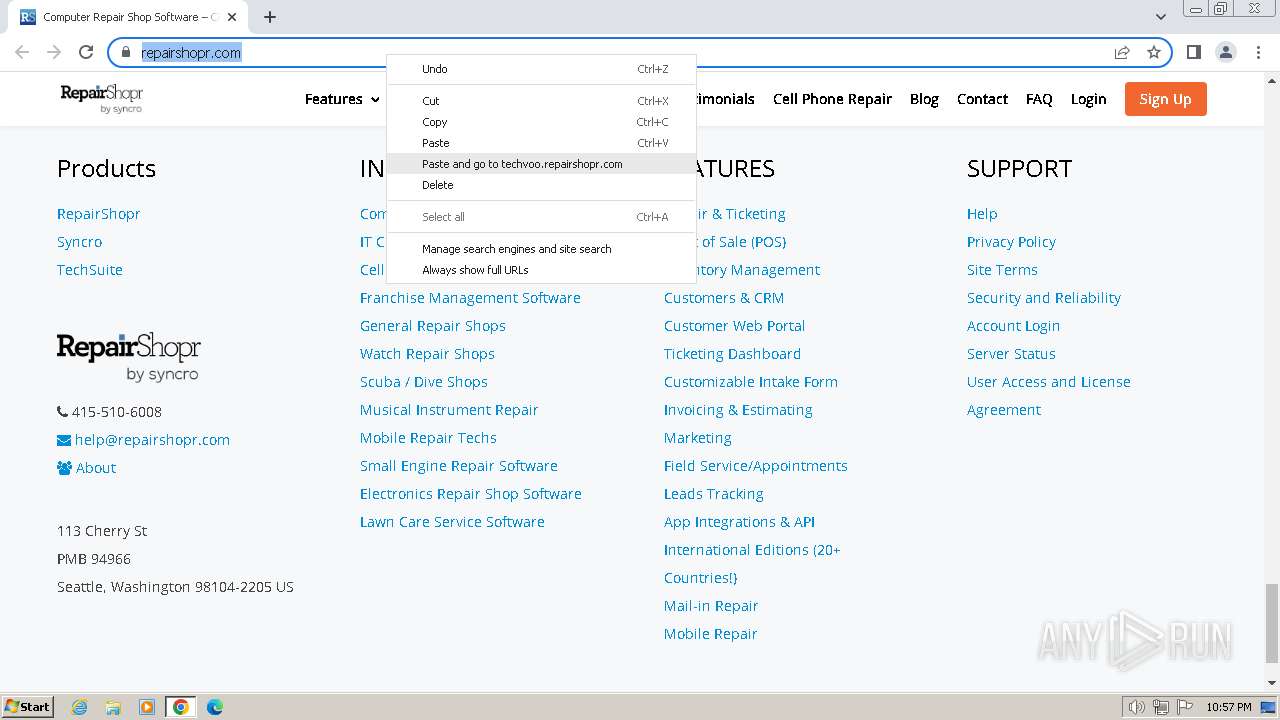
Task: Open Internet Explorer from the taskbar
Action: click(x=80, y=707)
